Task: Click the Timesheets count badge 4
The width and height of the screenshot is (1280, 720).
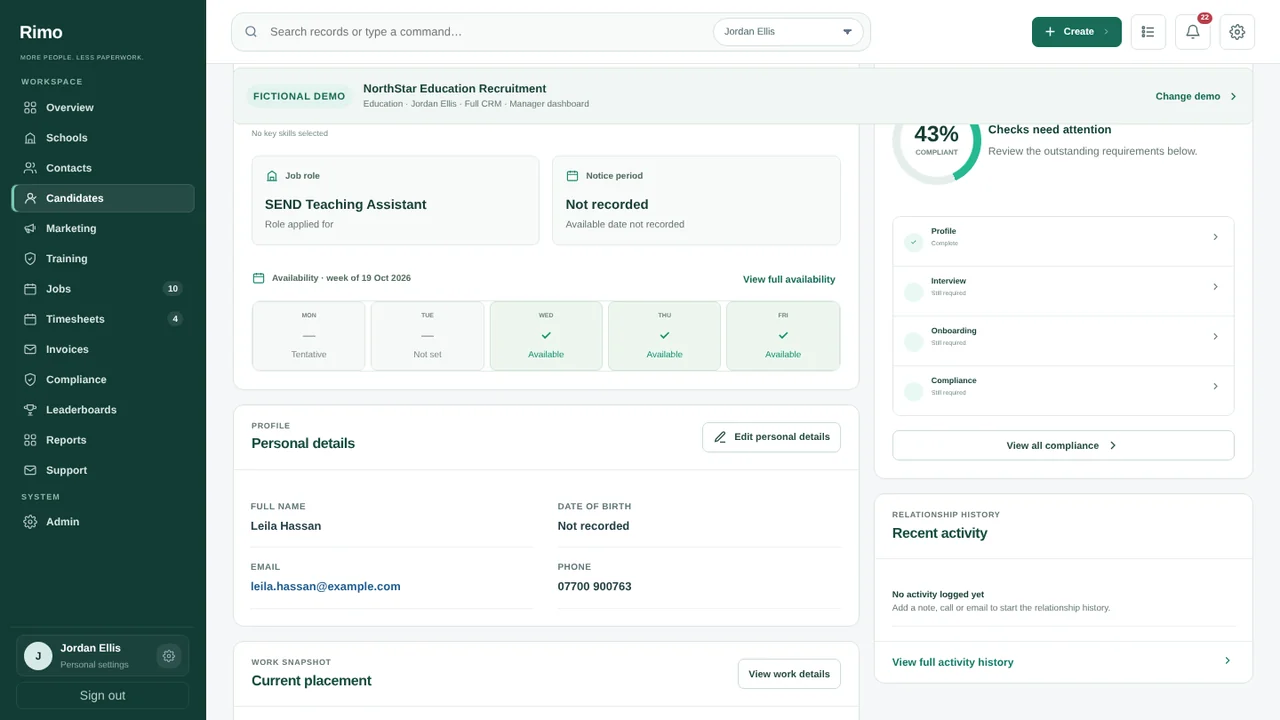Action: (x=175, y=319)
